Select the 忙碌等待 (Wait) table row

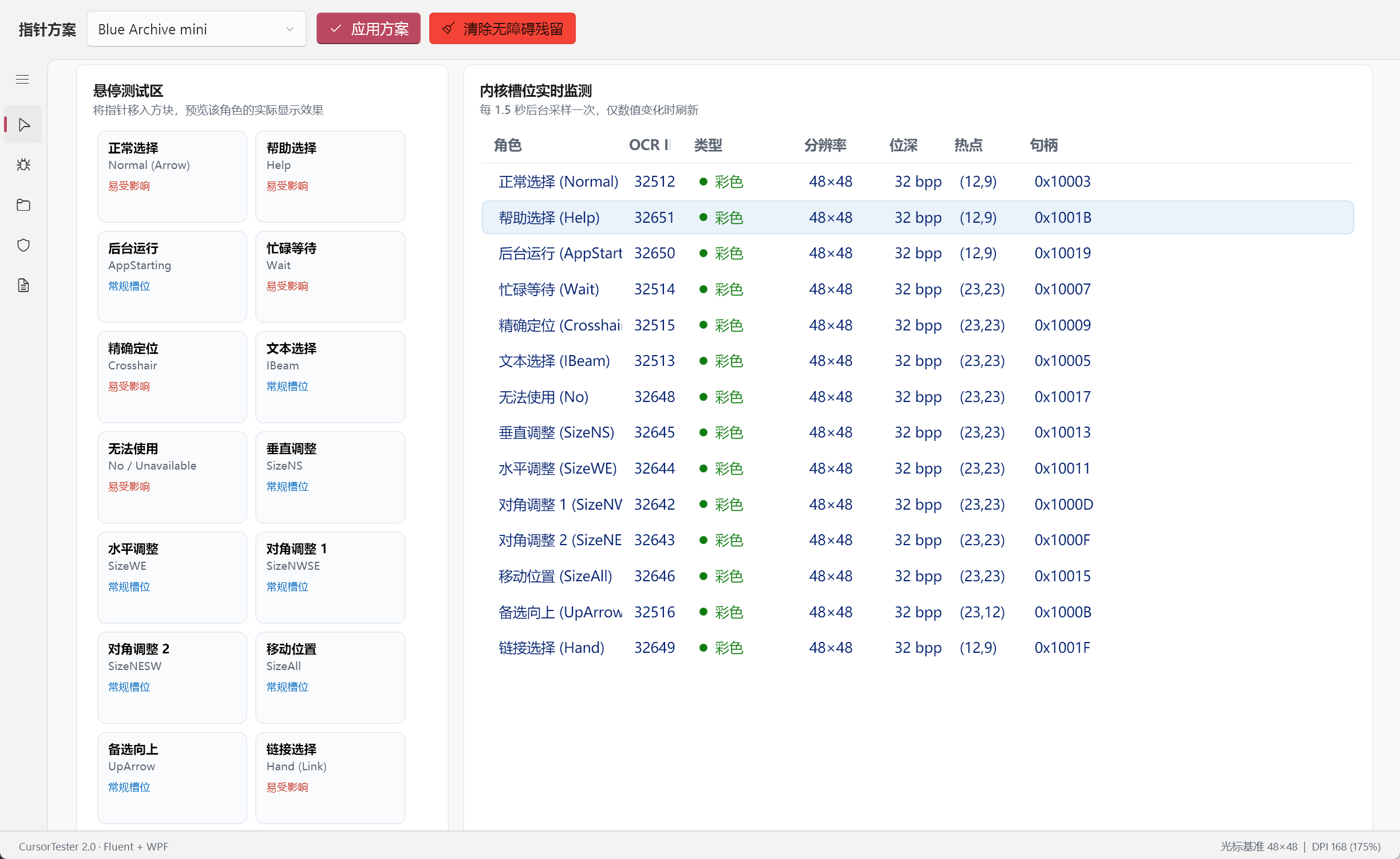coord(917,289)
